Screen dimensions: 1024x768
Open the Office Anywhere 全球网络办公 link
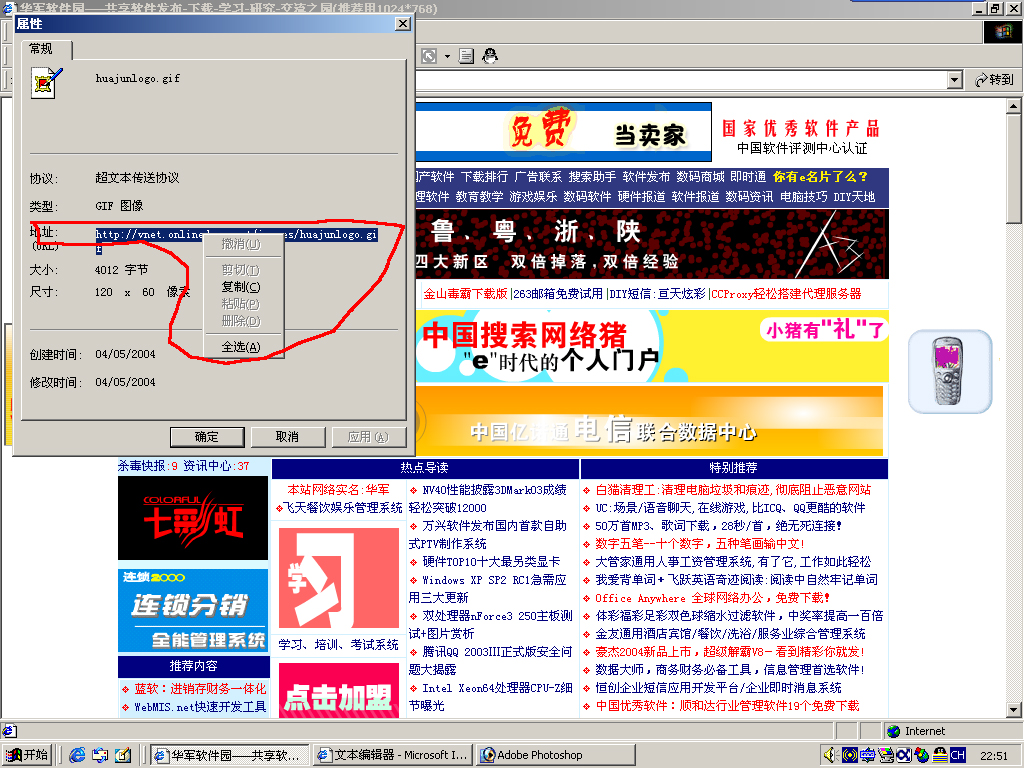point(712,598)
